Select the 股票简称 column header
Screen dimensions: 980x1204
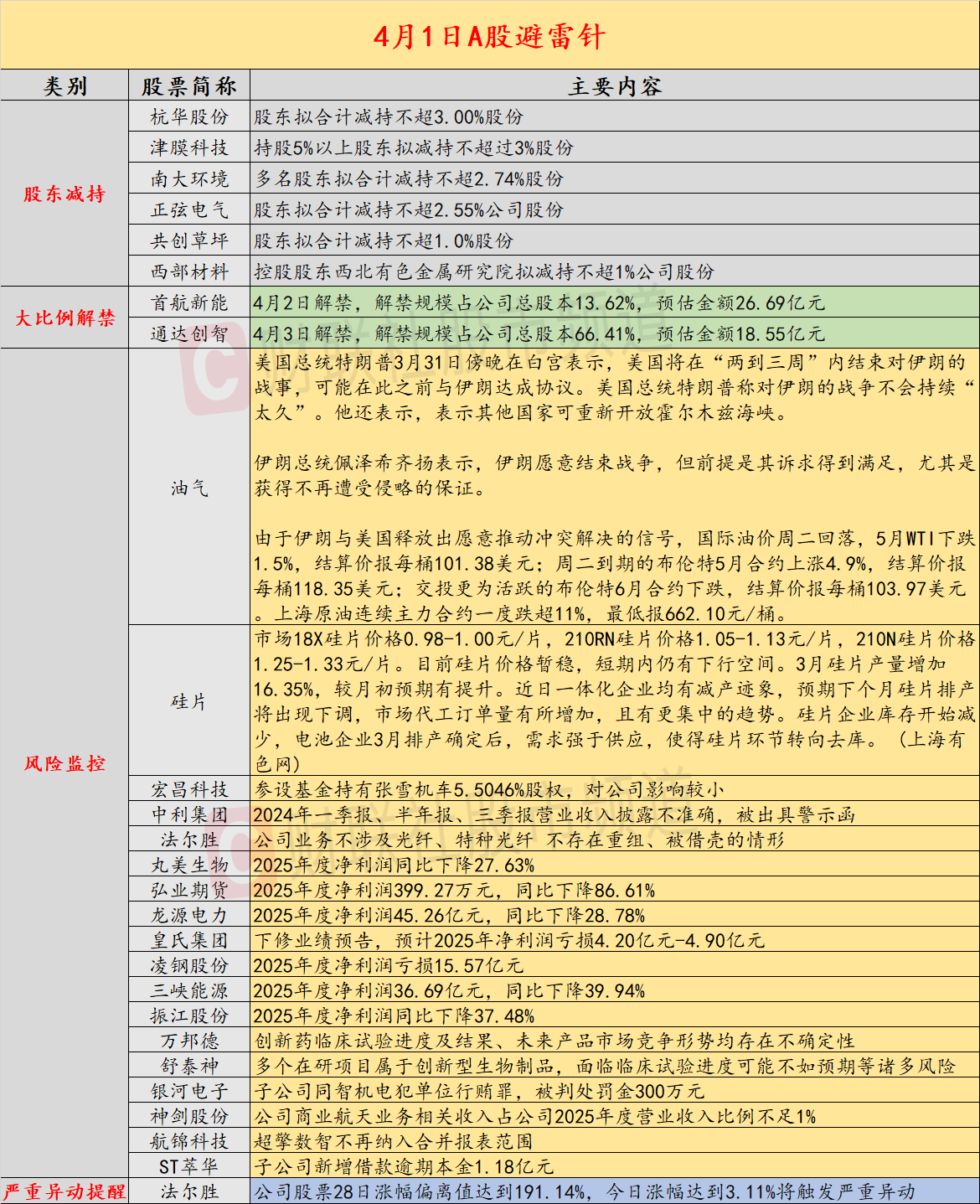[x=189, y=85]
